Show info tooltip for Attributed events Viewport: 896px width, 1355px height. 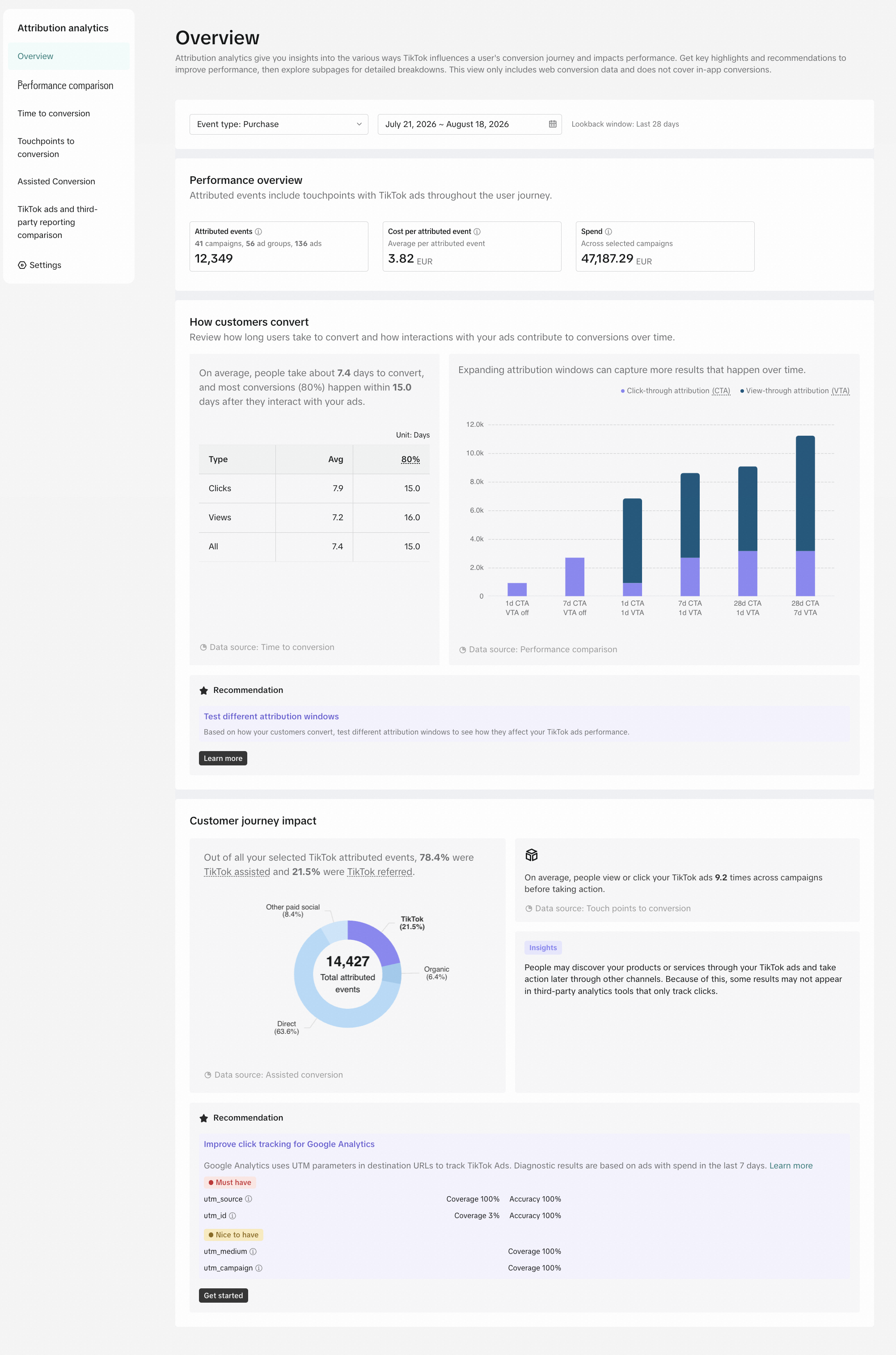[258, 232]
